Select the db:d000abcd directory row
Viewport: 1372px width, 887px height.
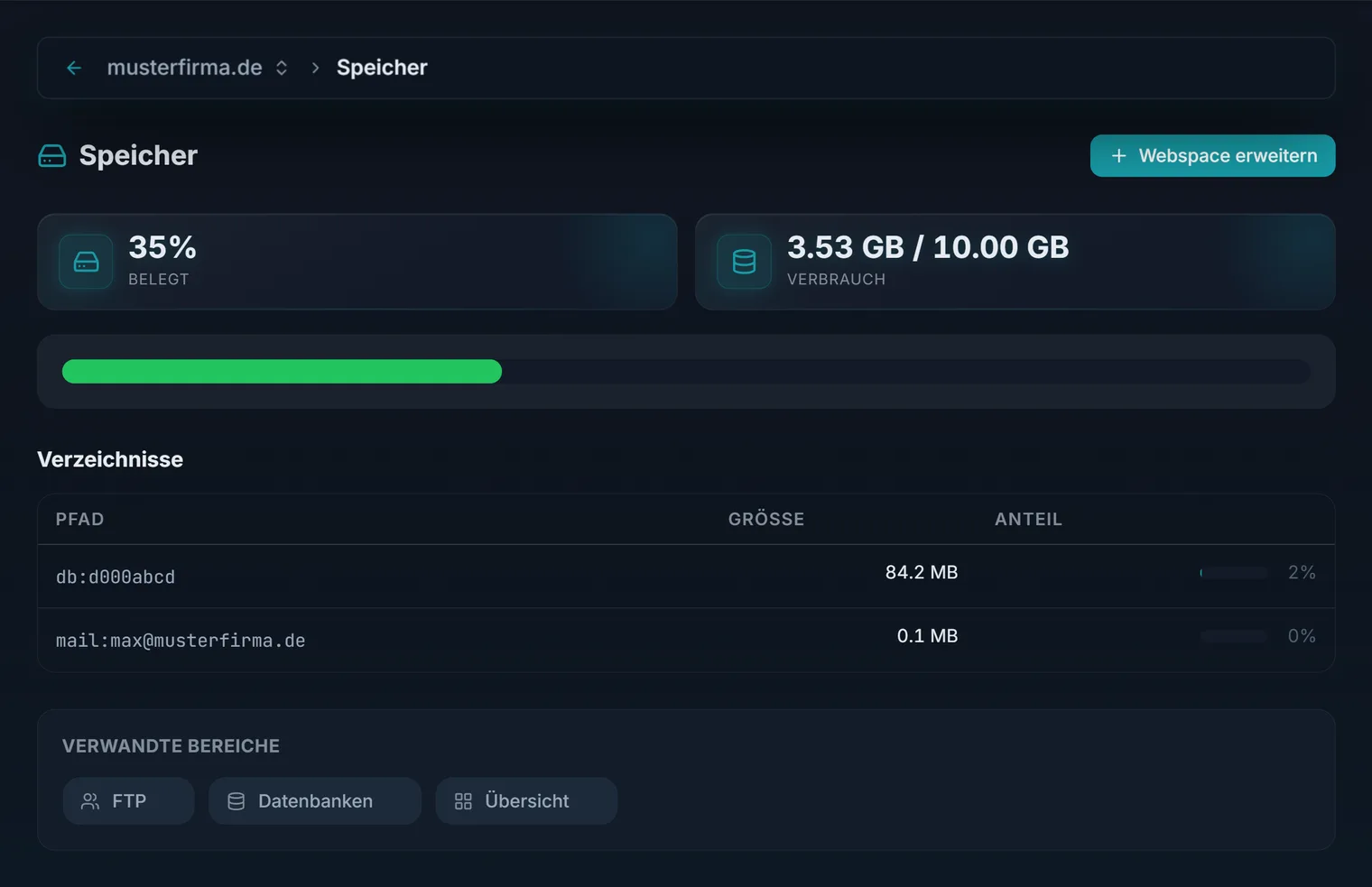tap(686, 577)
